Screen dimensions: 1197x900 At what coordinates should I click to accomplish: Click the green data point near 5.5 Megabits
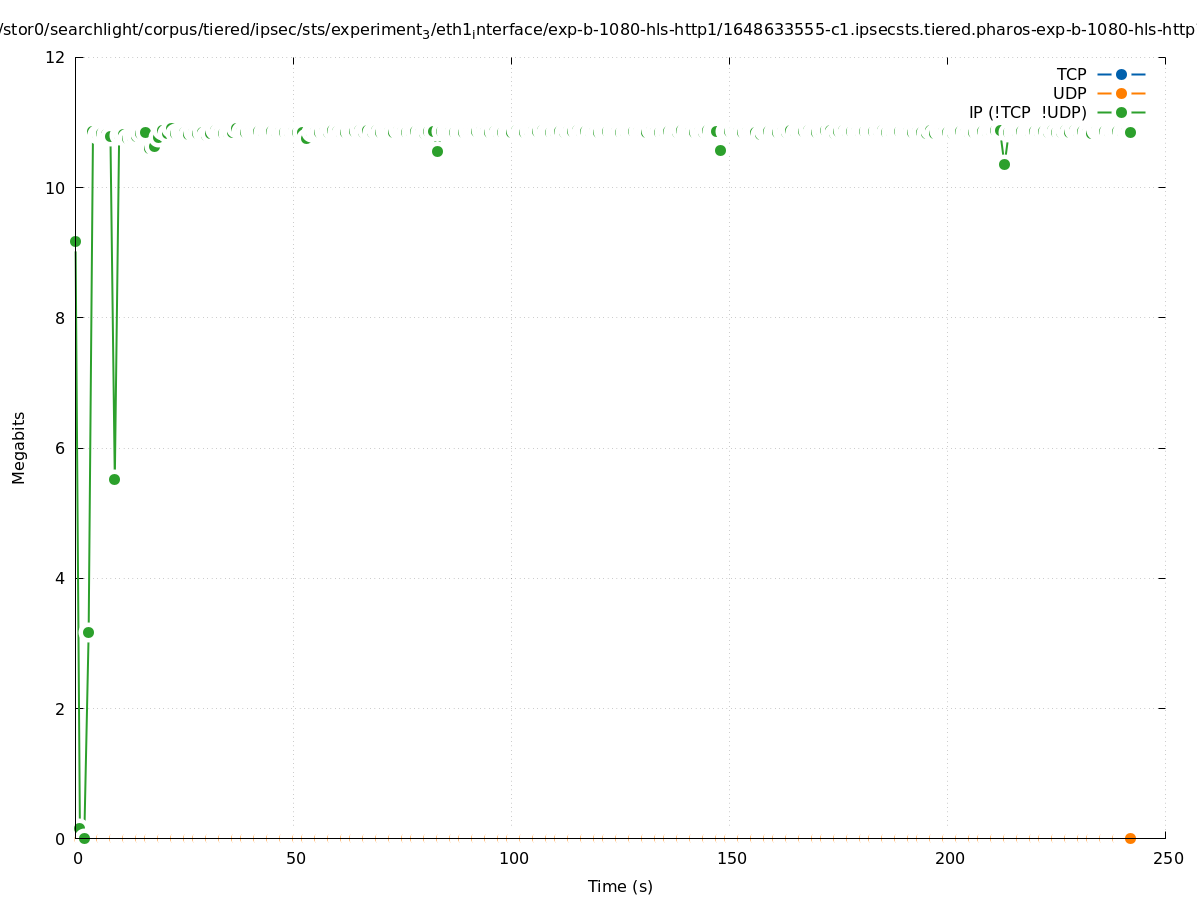click(x=114, y=479)
